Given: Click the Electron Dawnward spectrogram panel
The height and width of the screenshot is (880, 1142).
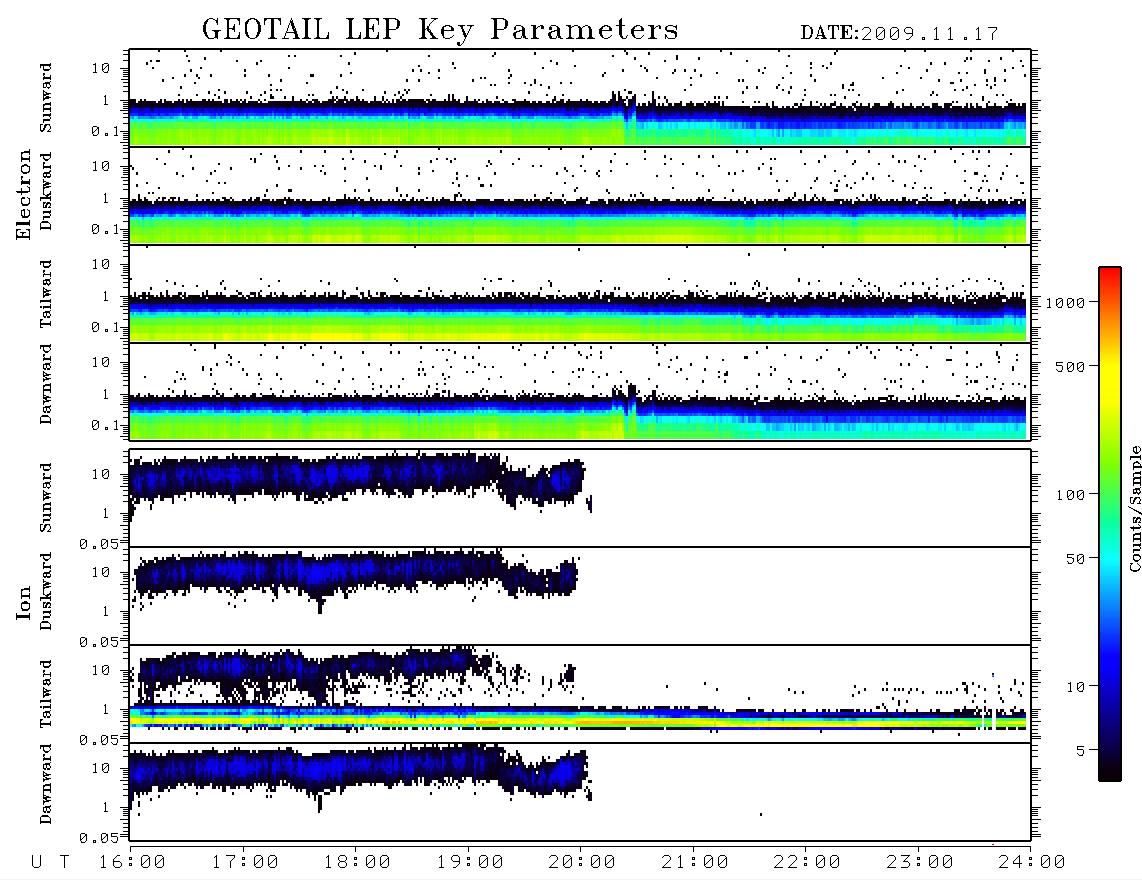Looking at the screenshot, I should point(580,392).
